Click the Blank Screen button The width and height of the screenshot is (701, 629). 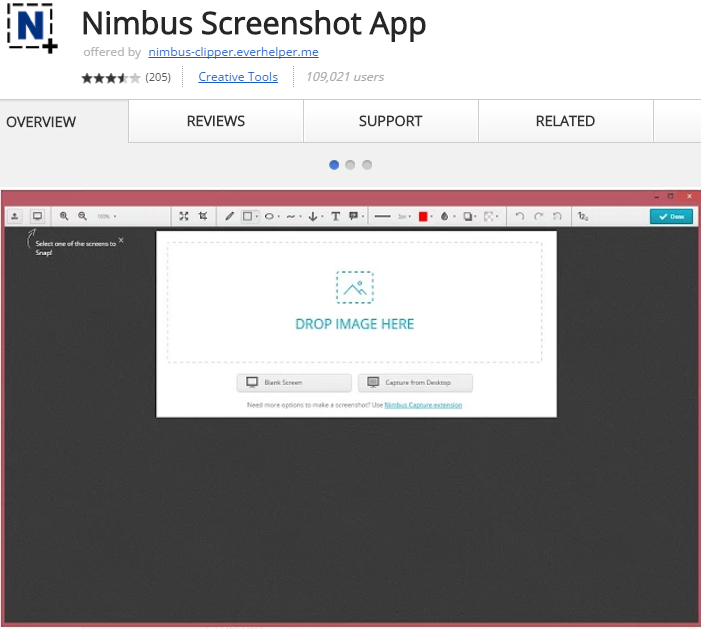click(294, 382)
